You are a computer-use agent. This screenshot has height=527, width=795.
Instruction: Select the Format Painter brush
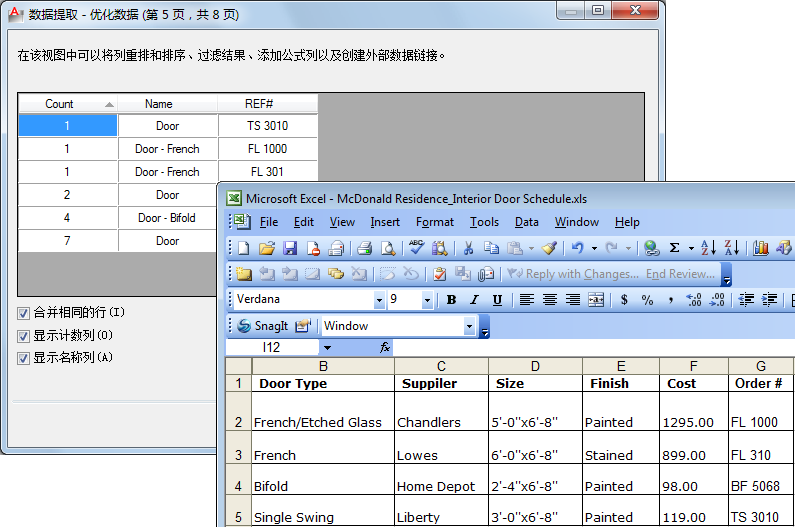(549, 248)
